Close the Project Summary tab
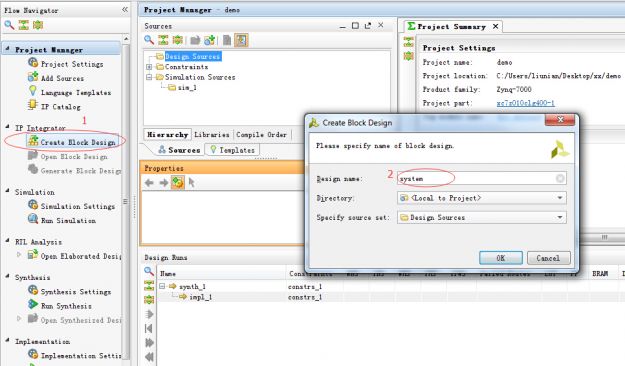Image resolution: width=625 pixels, height=366 pixels. click(495, 26)
